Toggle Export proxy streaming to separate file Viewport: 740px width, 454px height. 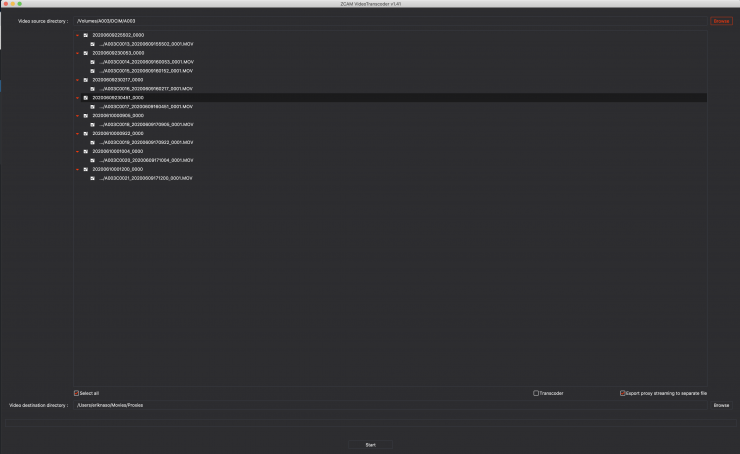pos(622,393)
